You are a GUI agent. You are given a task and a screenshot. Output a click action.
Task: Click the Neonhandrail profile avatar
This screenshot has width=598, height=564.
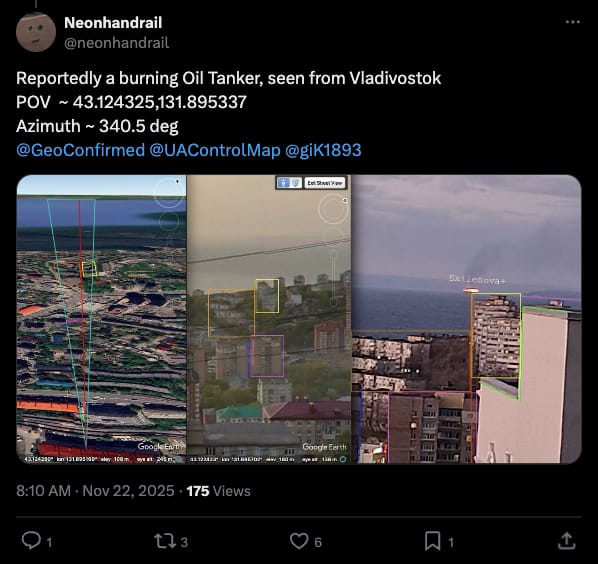click(x=36, y=32)
